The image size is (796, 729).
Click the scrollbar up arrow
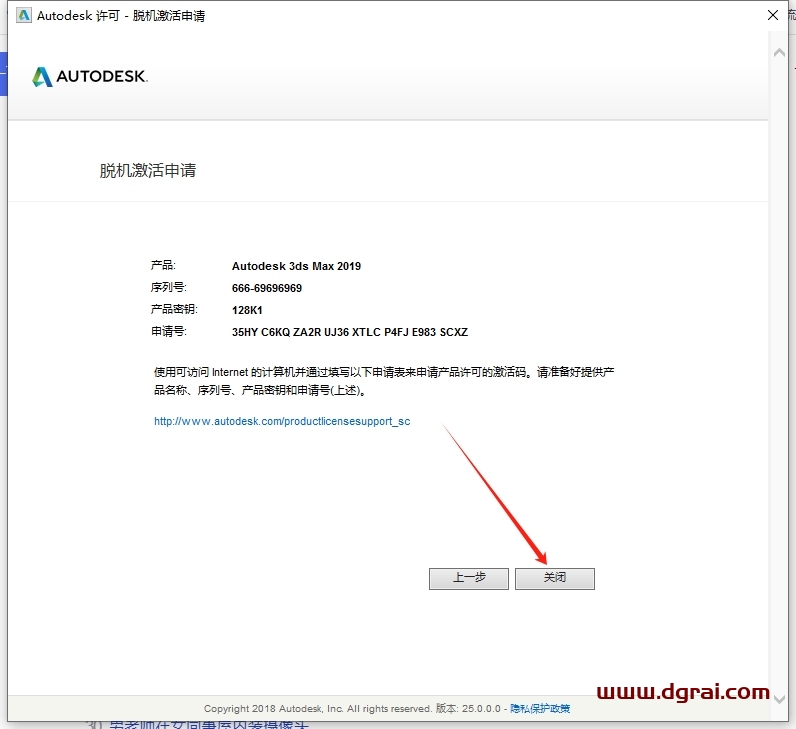779,53
